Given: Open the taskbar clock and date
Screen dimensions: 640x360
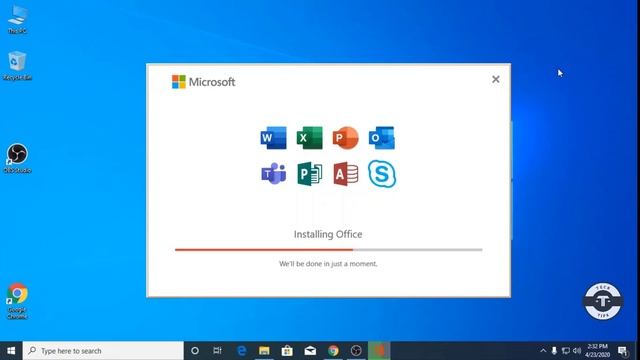Looking at the screenshot, I should (x=598, y=351).
